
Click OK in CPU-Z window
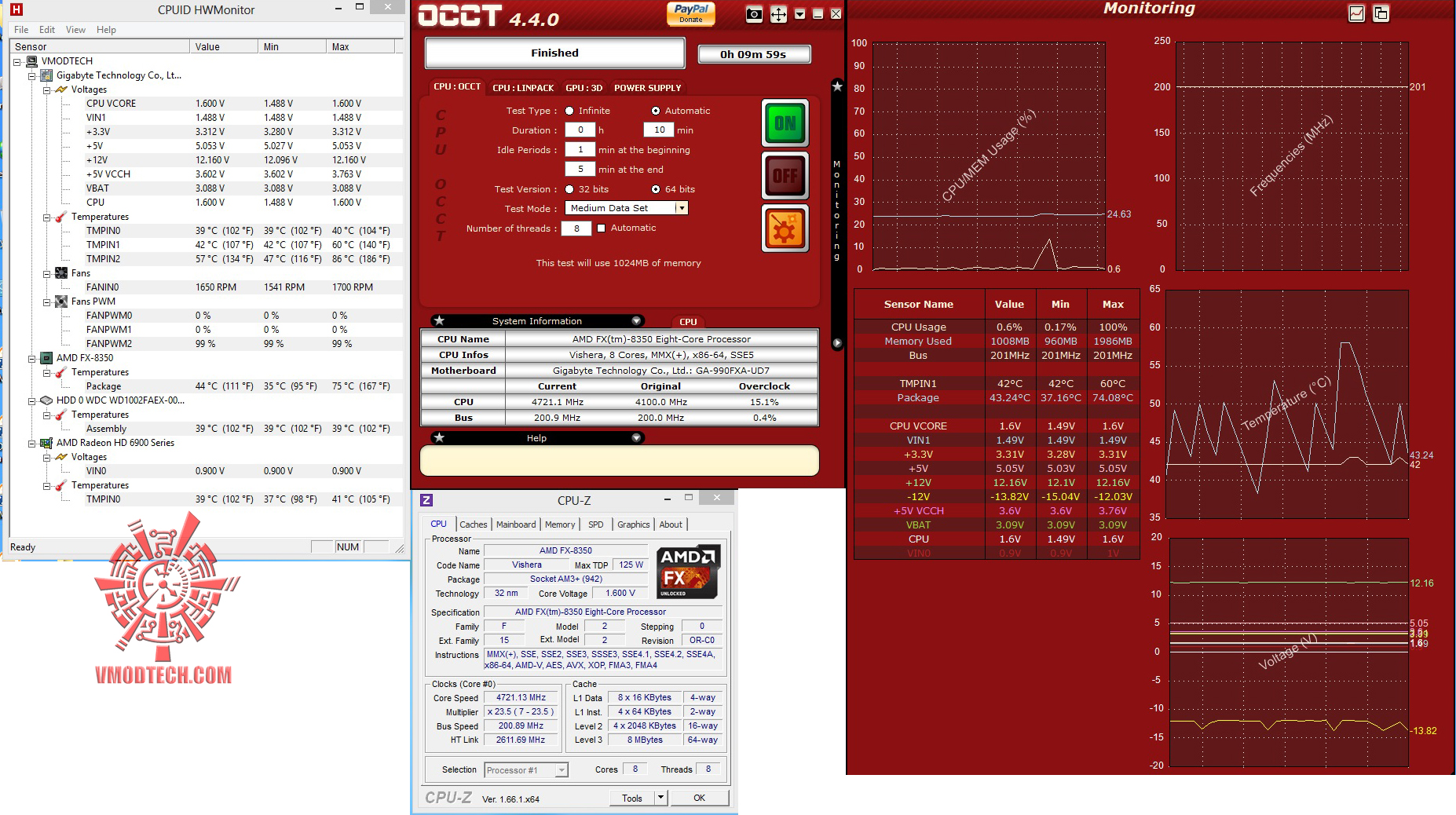coord(700,799)
